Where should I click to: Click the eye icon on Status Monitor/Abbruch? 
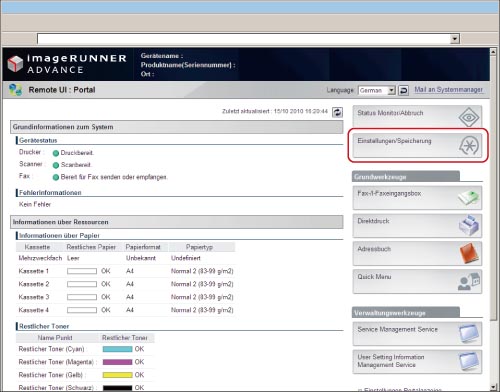click(469, 117)
